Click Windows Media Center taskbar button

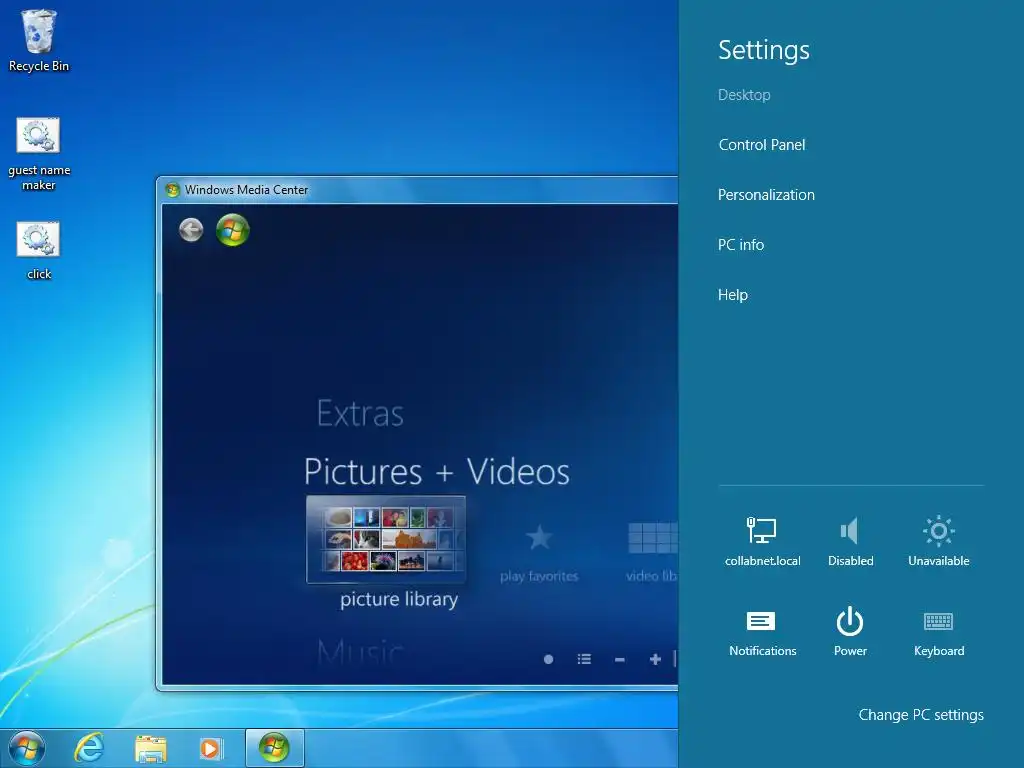coord(274,748)
